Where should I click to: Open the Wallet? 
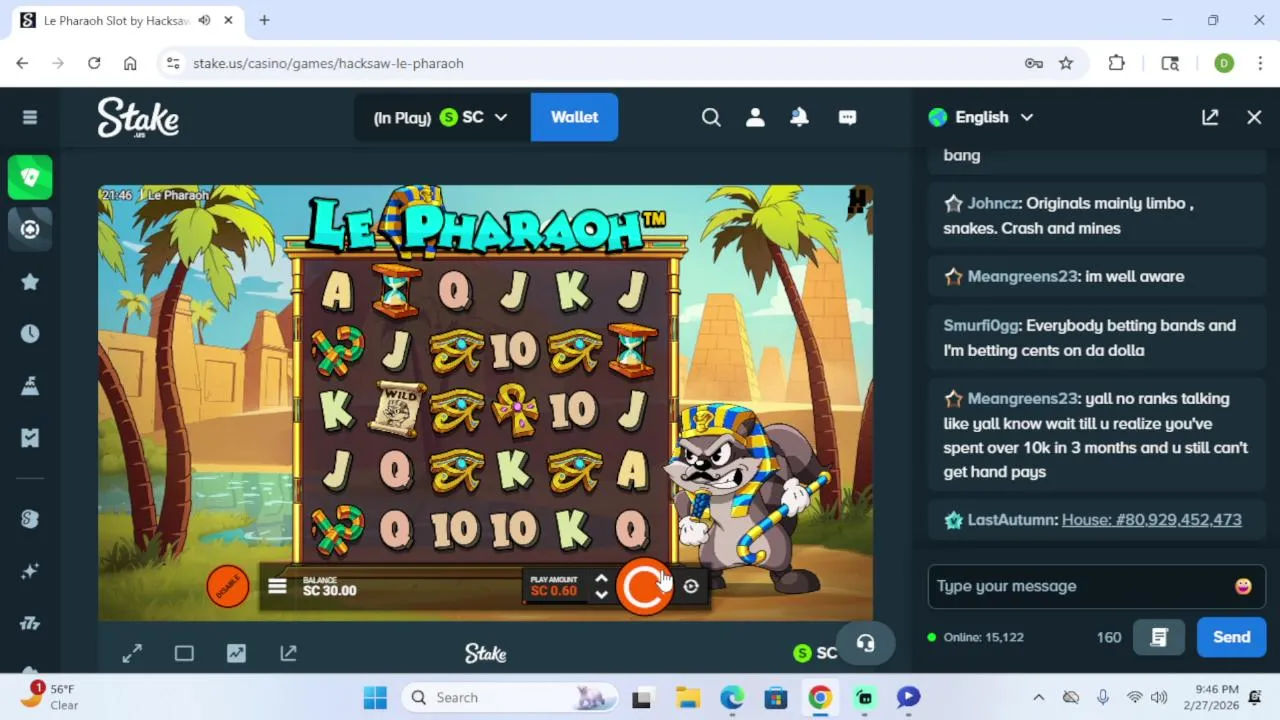574,117
